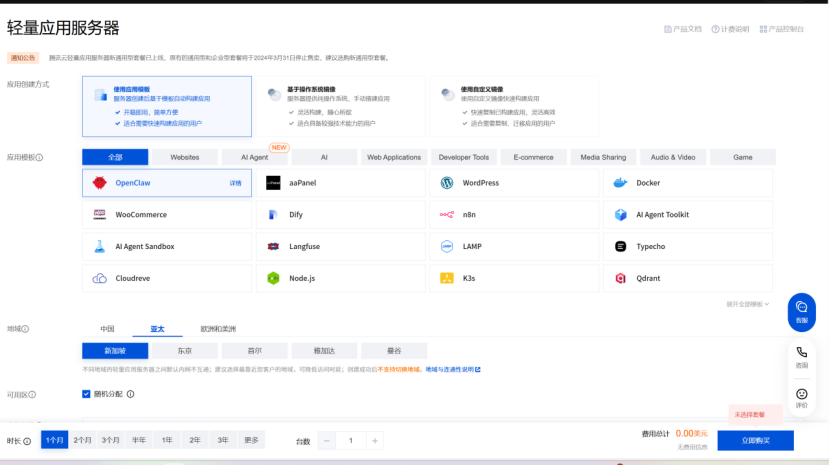The width and height of the screenshot is (829, 465).
Task: Open the 更多 duration options
Action: click(250, 440)
